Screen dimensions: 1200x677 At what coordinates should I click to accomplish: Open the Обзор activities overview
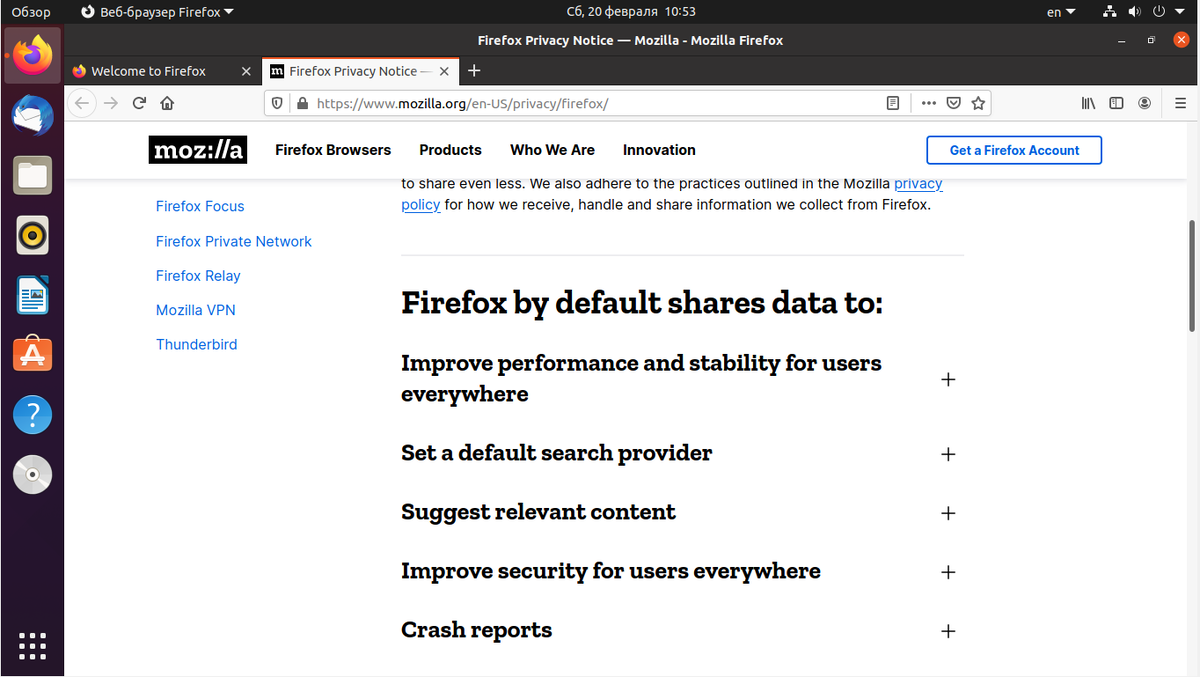tap(31, 12)
